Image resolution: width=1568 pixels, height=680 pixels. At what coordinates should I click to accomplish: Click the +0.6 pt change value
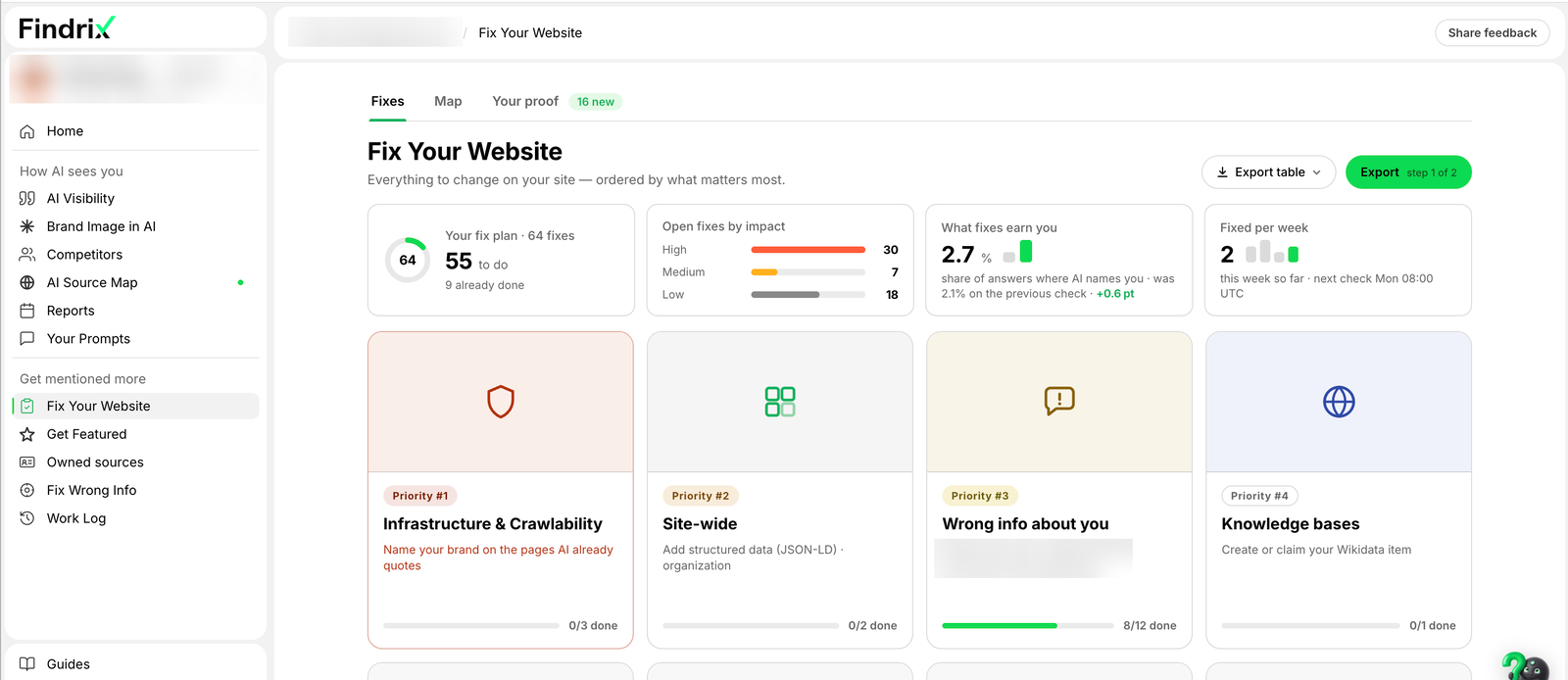coord(1115,294)
